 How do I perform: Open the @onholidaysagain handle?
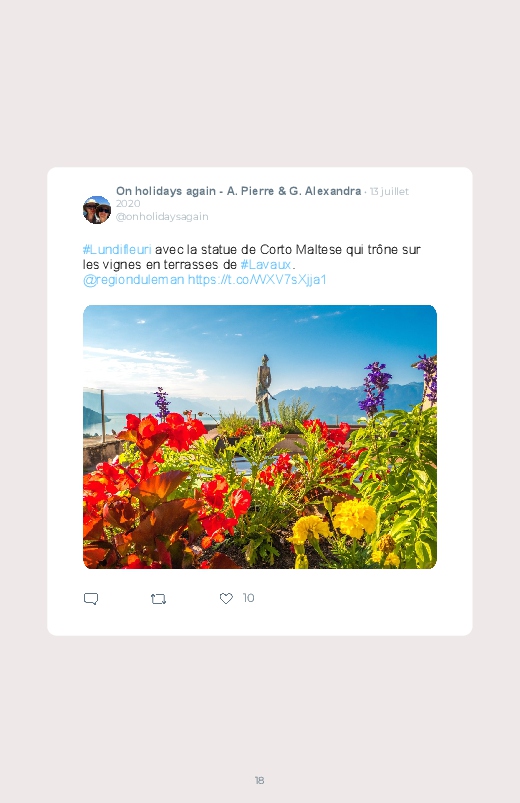[x=162, y=217]
